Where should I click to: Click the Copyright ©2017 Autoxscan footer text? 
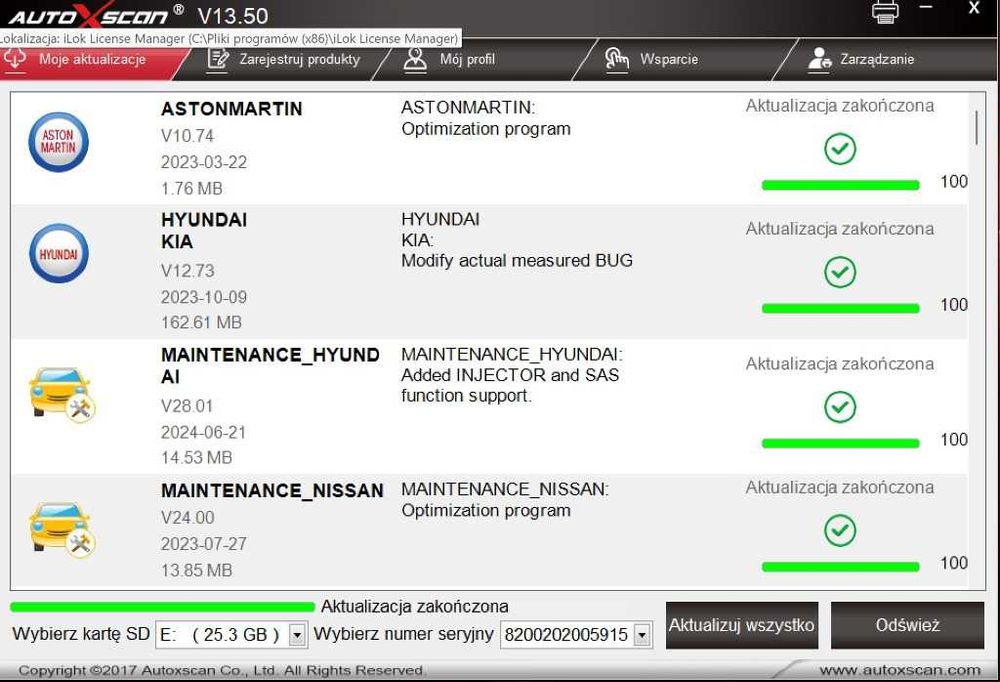pos(222,671)
